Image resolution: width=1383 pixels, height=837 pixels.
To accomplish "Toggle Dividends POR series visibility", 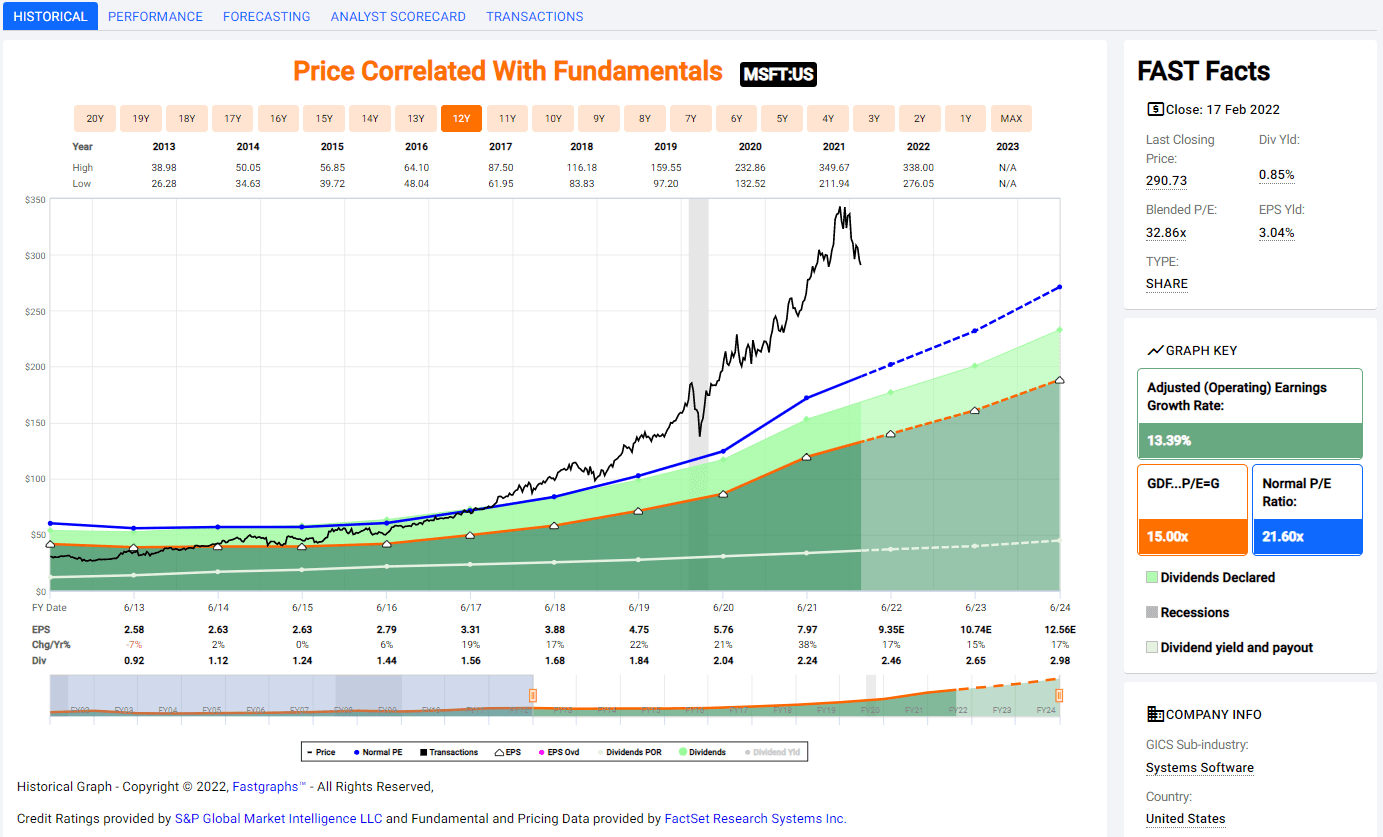I will (x=601, y=751).
